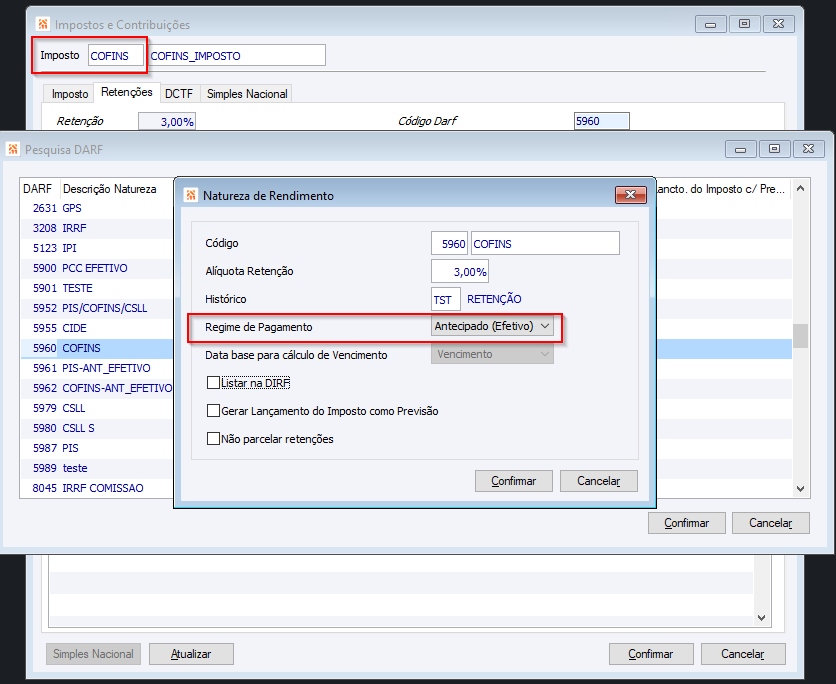
Task: Close the Natureza de Rendimento dialog
Action: [631, 195]
